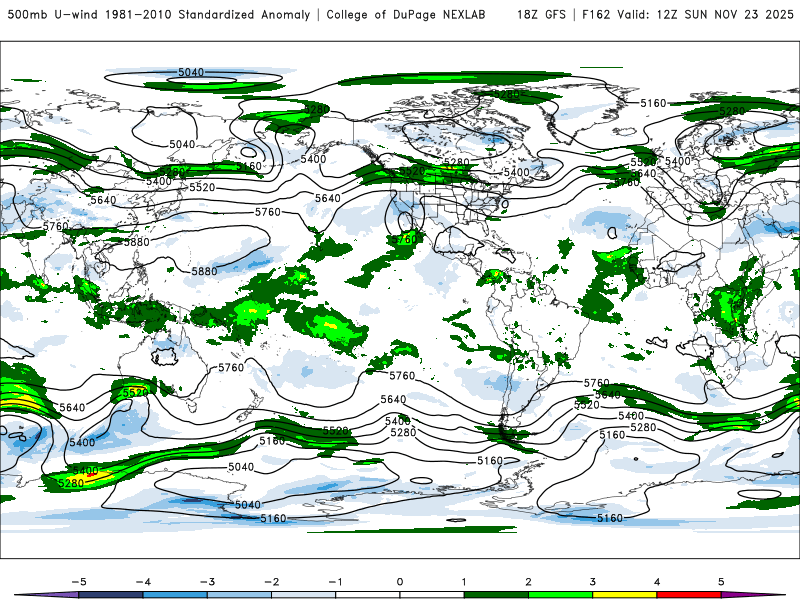This screenshot has width=800, height=600.
Task: Click the yellow color bar segment between 3 and 4
Action: click(624, 595)
